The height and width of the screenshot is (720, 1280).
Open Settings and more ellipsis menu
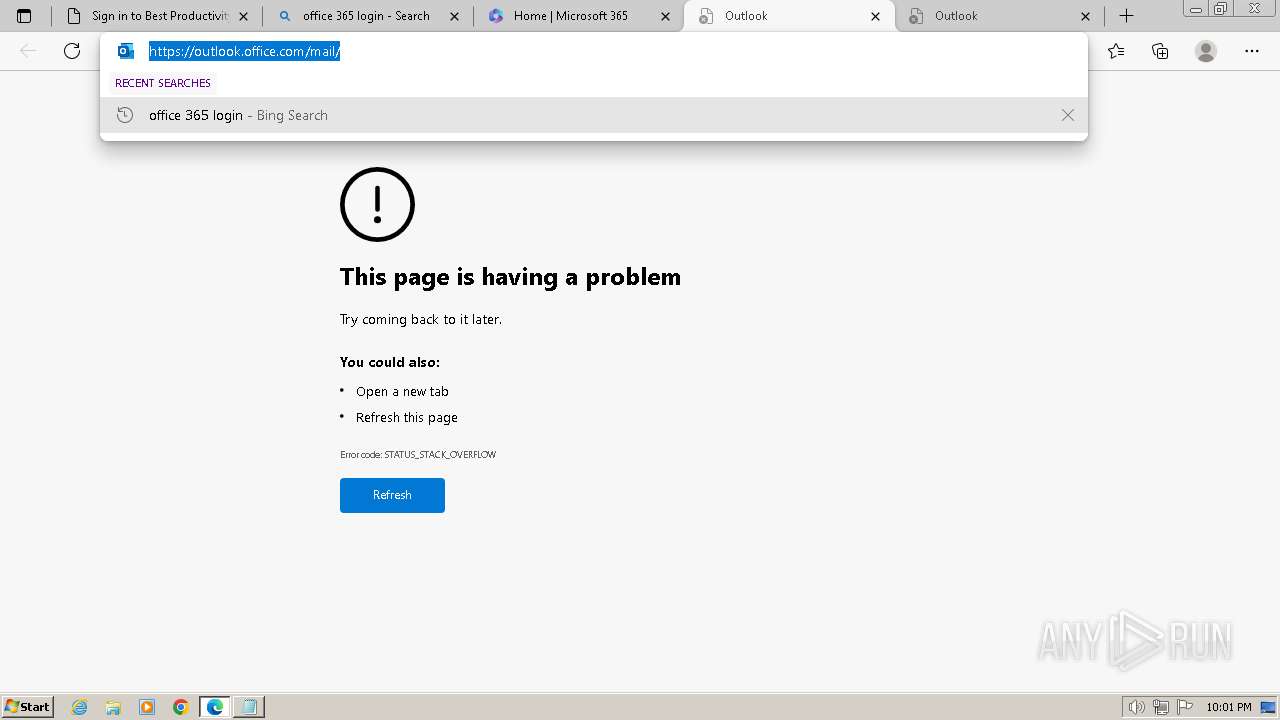point(1252,51)
